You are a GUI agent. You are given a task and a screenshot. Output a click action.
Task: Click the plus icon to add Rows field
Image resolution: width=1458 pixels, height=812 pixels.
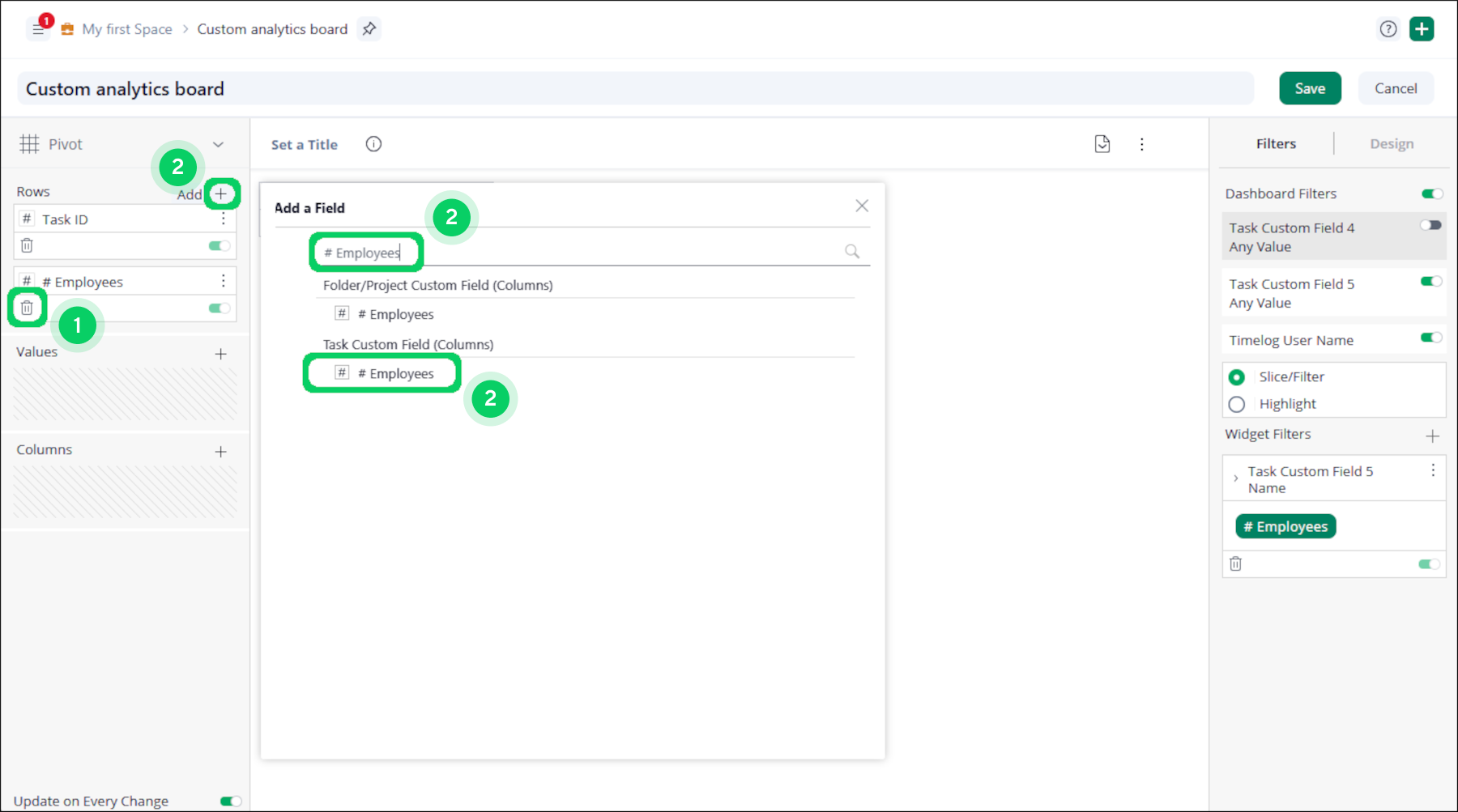[x=221, y=193]
